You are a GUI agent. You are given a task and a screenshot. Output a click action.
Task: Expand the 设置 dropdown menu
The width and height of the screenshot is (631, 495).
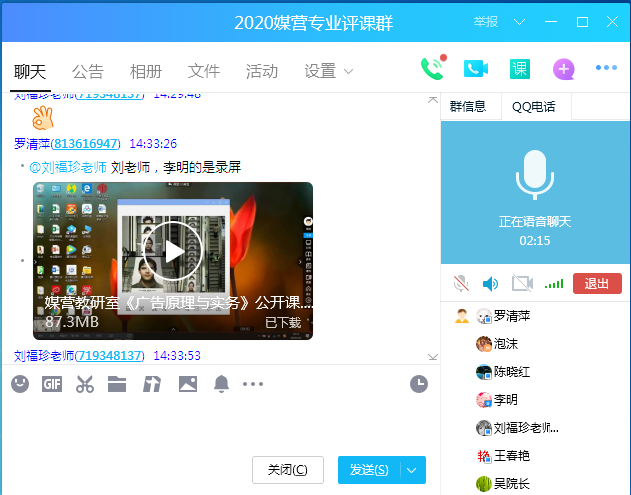coord(329,71)
